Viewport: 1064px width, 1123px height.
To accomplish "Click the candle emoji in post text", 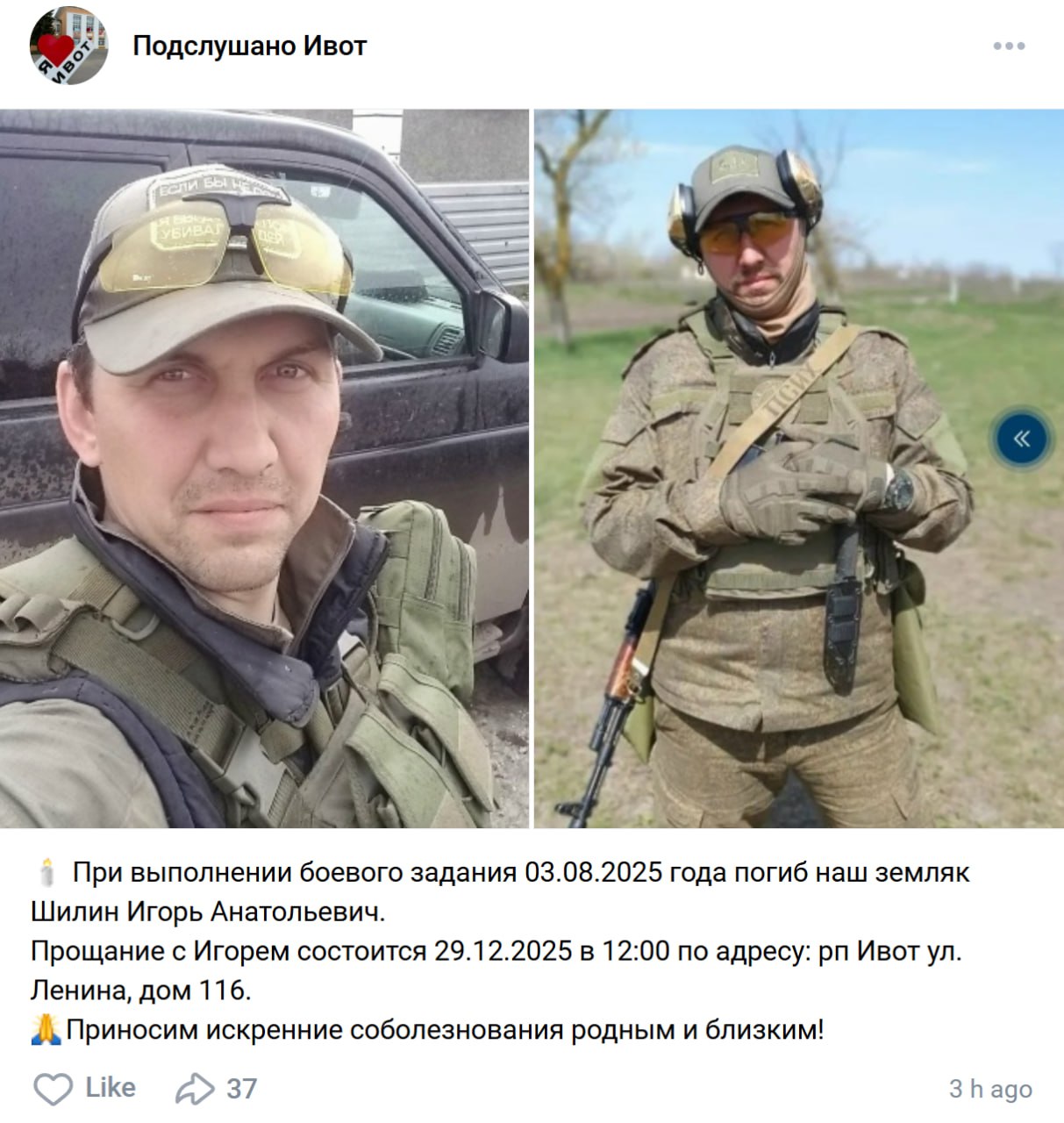I will [x=46, y=873].
